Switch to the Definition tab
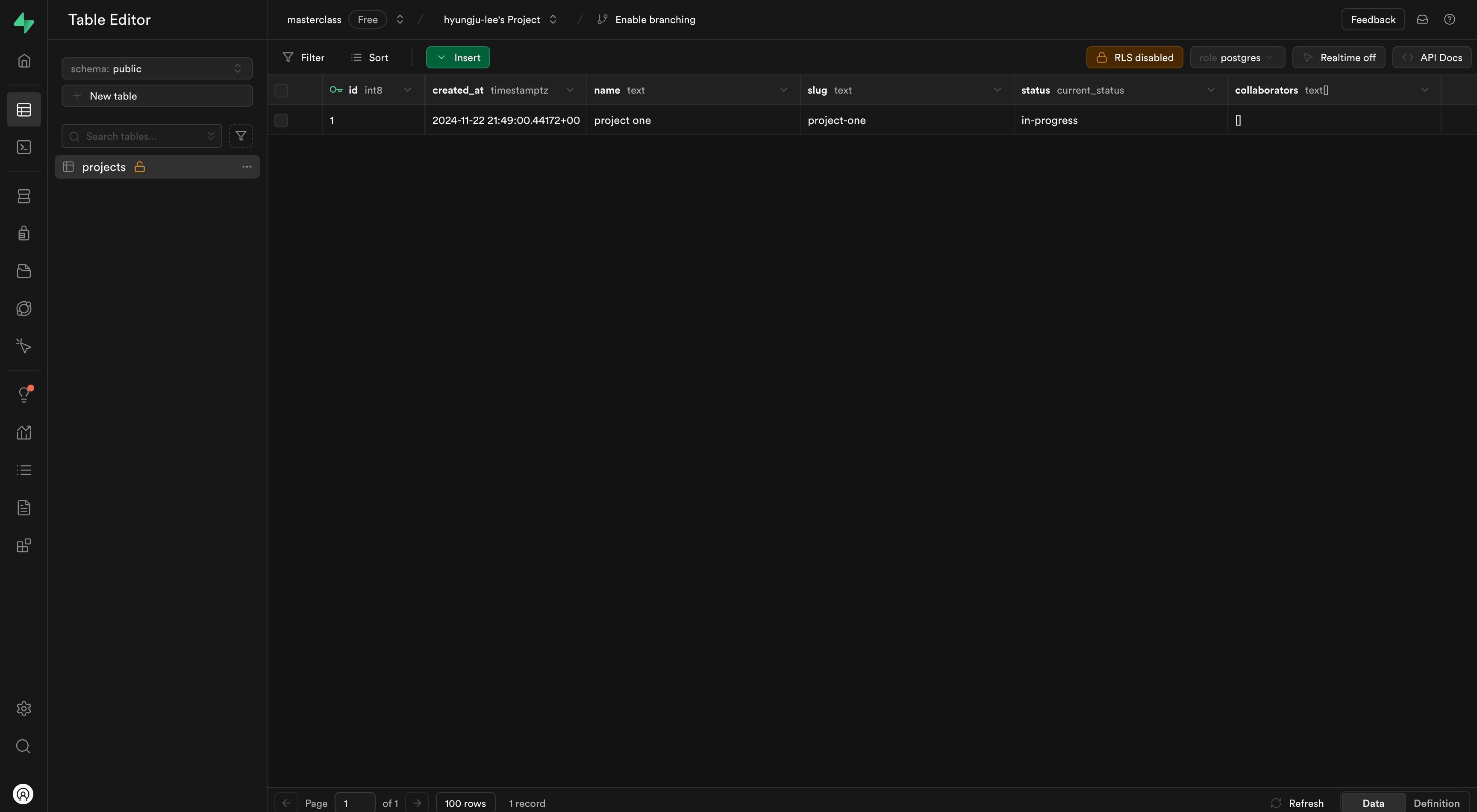The width and height of the screenshot is (1477, 812). [x=1436, y=803]
